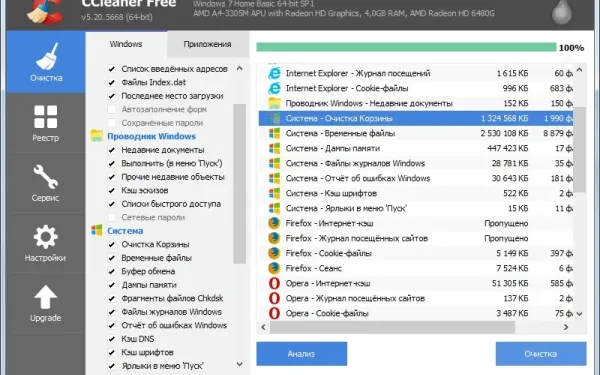
Task: Collapse the Проводник Windows group header
Action: (x=151, y=136)
